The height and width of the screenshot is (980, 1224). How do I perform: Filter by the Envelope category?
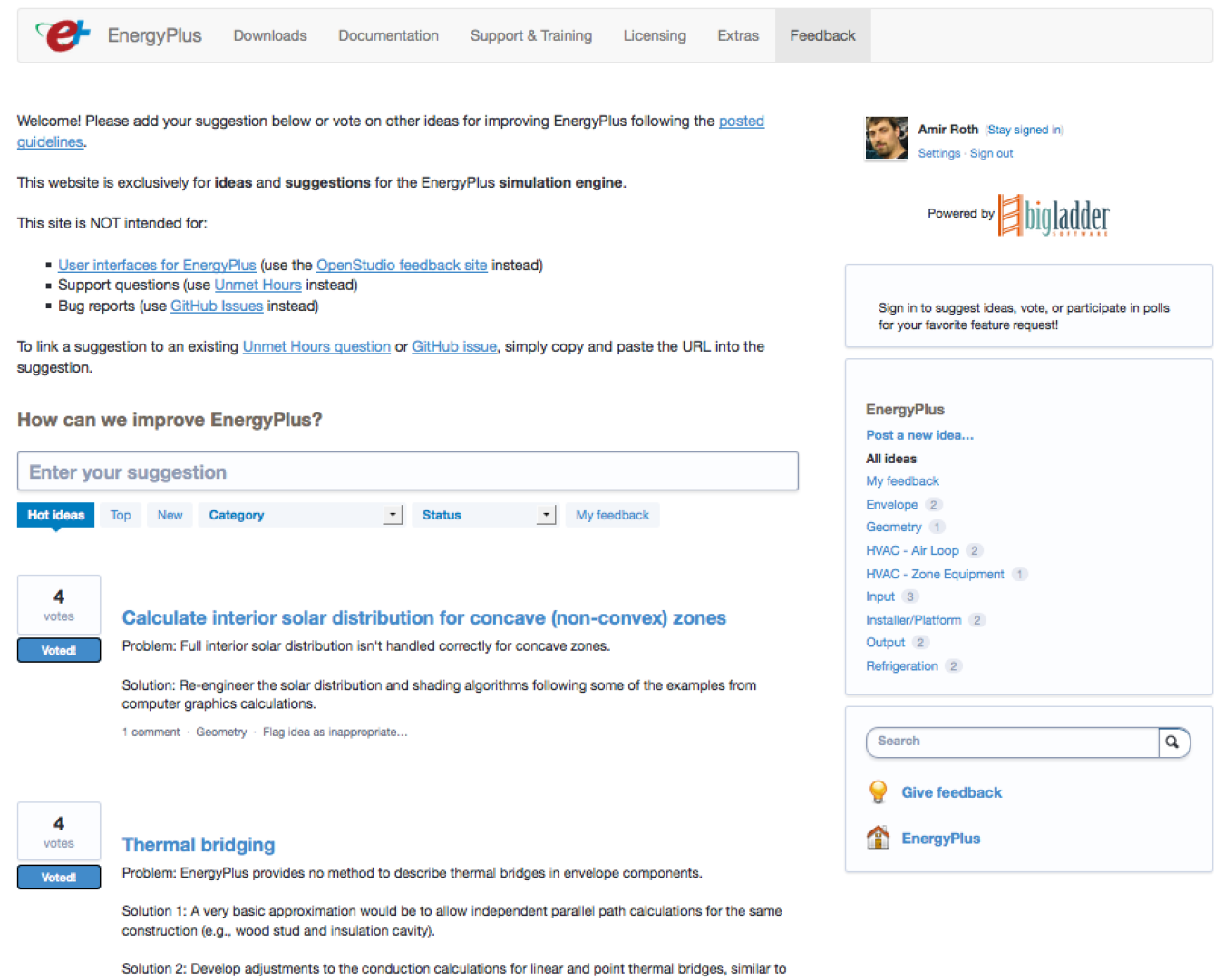(x=892, y=505)
